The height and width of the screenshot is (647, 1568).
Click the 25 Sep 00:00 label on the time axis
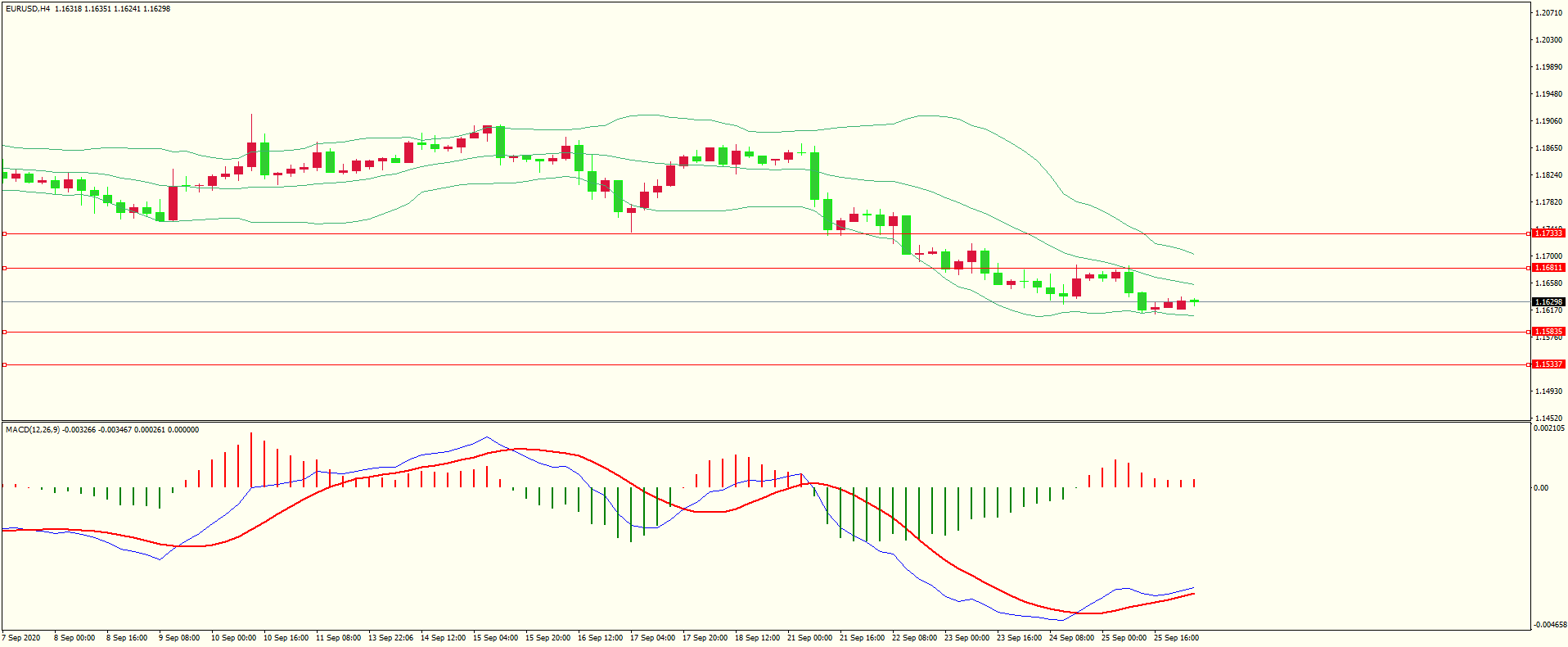(x=1124, y=638)
